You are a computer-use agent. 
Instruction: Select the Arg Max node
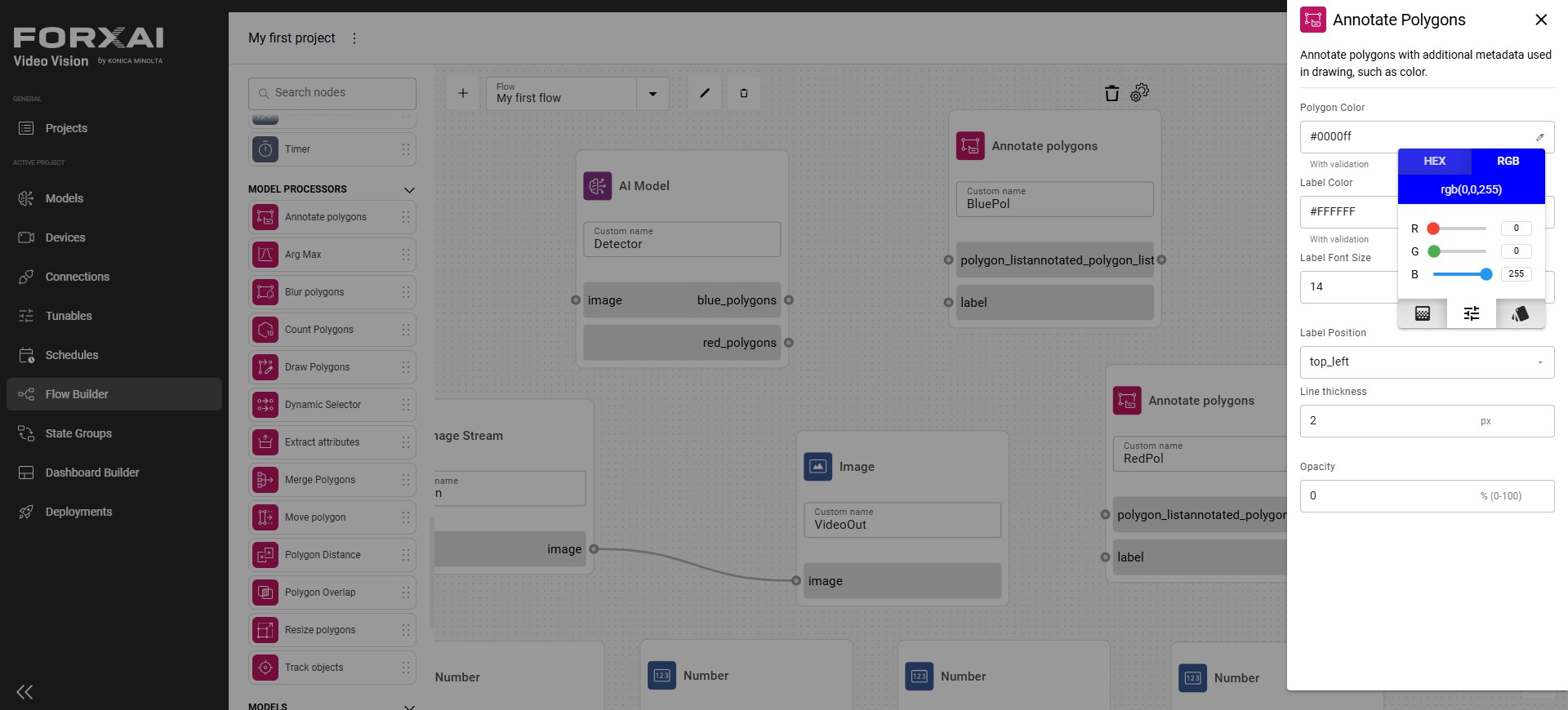click(x=332, y=255)
